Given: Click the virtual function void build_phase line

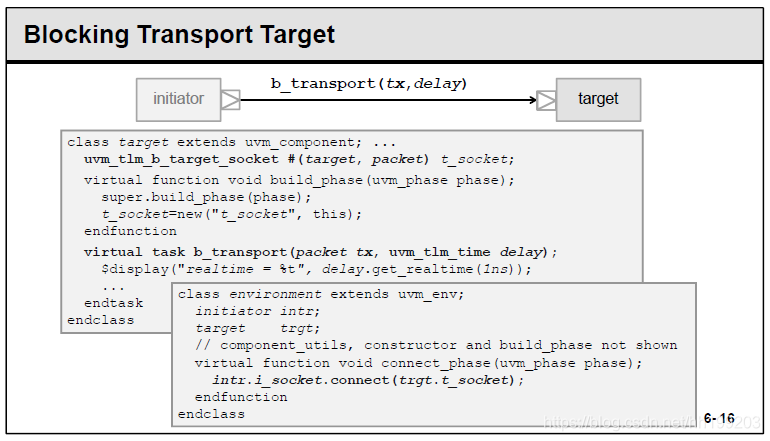Looking at the screenshot, I should click(299, 180).
